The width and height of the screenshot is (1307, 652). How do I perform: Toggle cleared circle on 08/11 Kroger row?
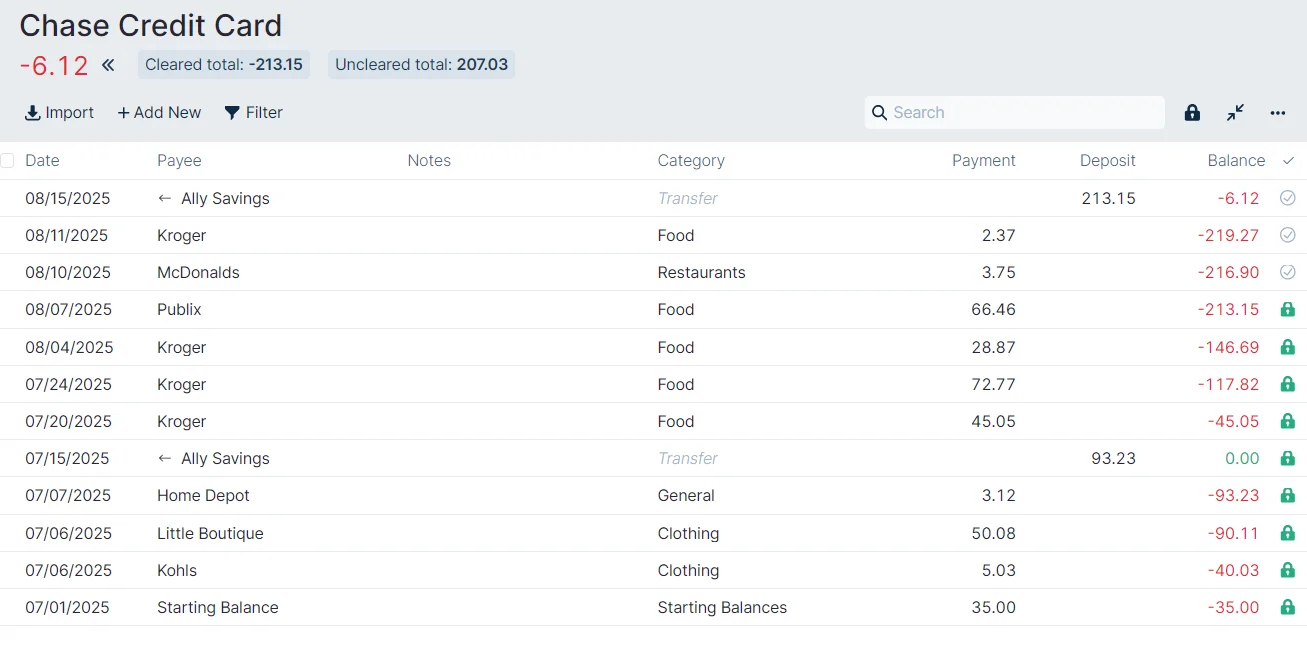point(1288,235)
